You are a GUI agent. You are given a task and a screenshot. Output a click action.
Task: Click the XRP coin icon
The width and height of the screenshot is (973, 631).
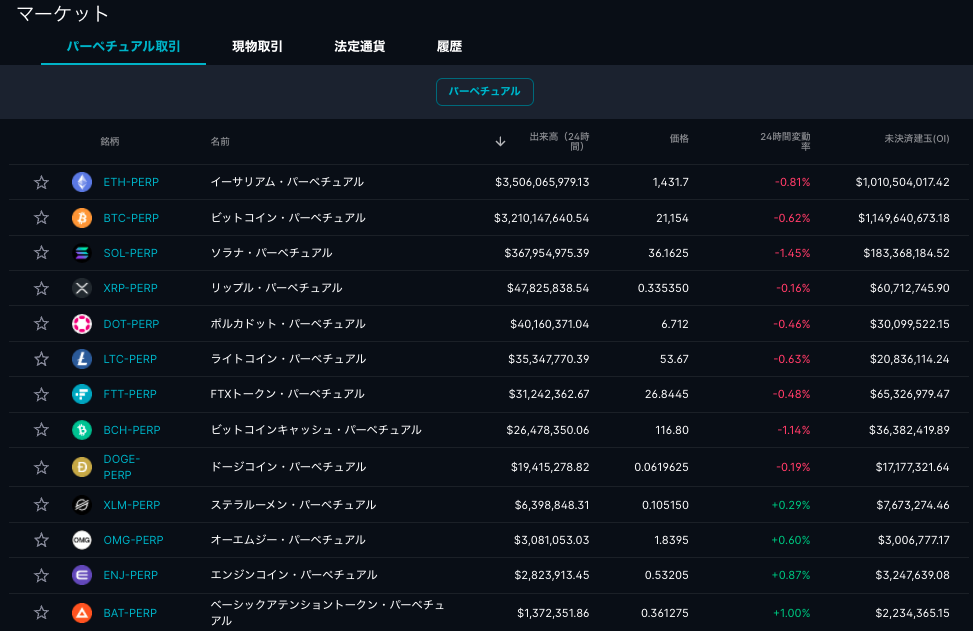pos(82,288)
